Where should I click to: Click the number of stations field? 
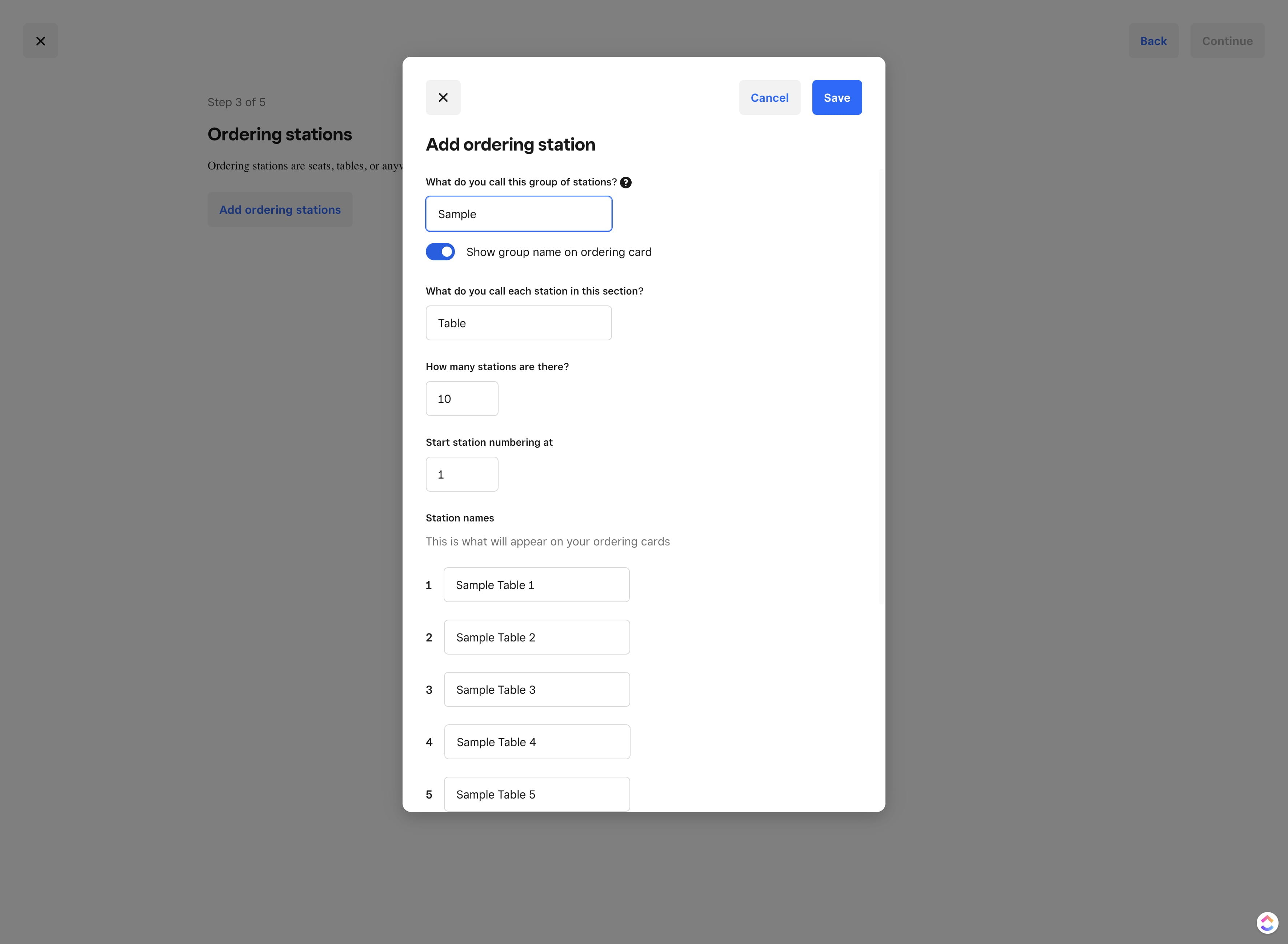pos(462,399)
